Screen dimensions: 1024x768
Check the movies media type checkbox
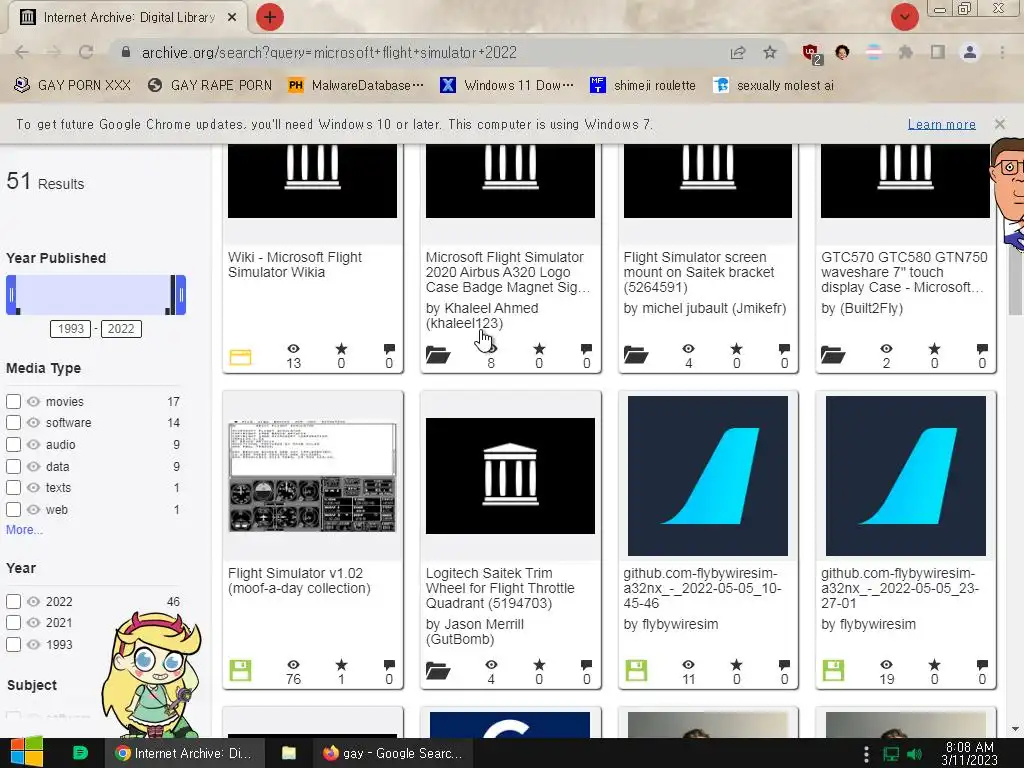point(13,402)
